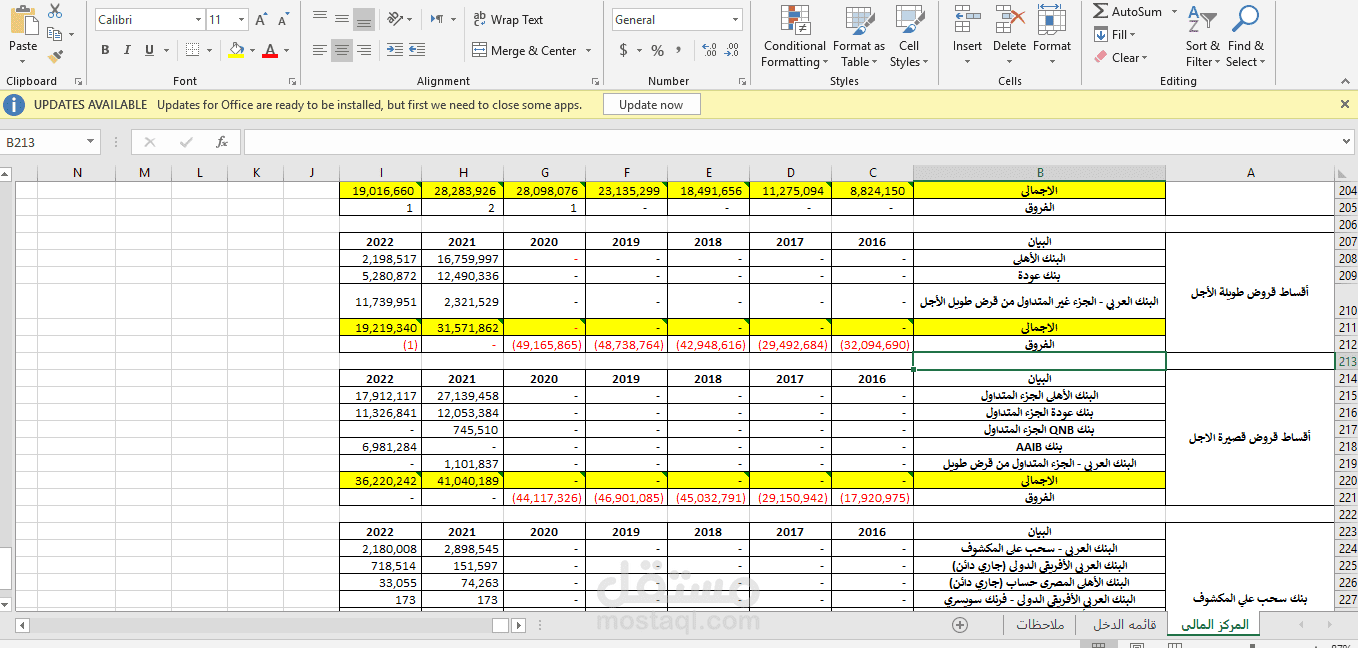Image resolution: width=1358 pixels, height=648 pixels.
Task: Switch to قائمه الدخل sheet tab
Action: pos(1122,625)
